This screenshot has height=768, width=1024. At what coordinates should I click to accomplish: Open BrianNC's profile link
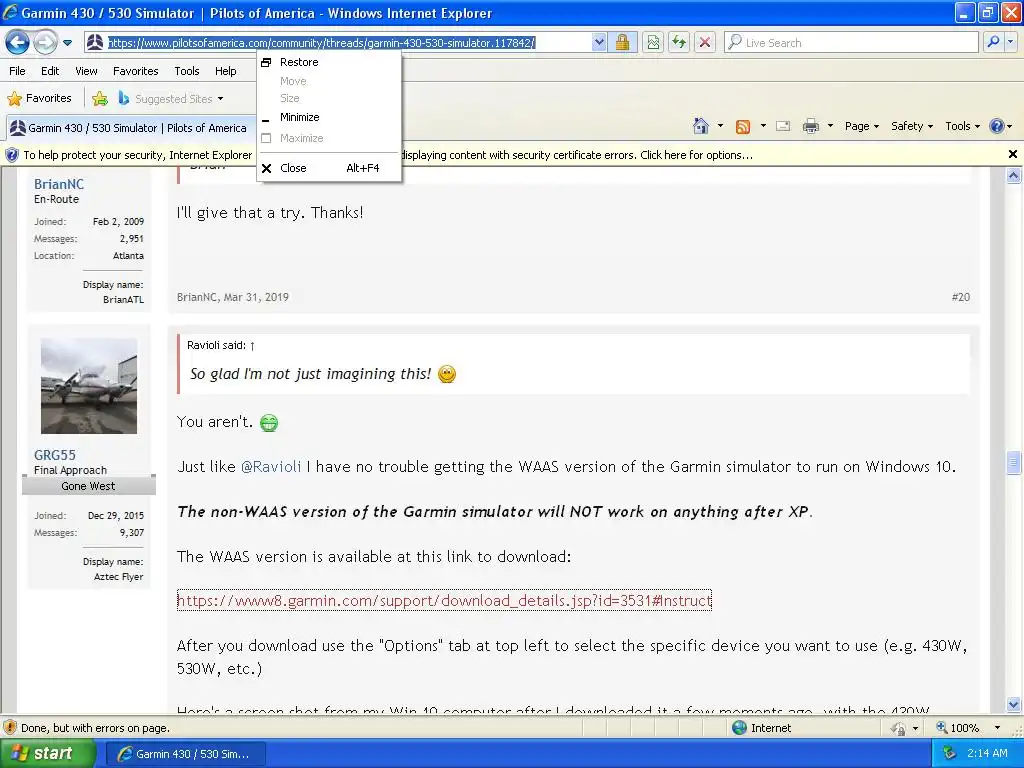pos(59,184)
